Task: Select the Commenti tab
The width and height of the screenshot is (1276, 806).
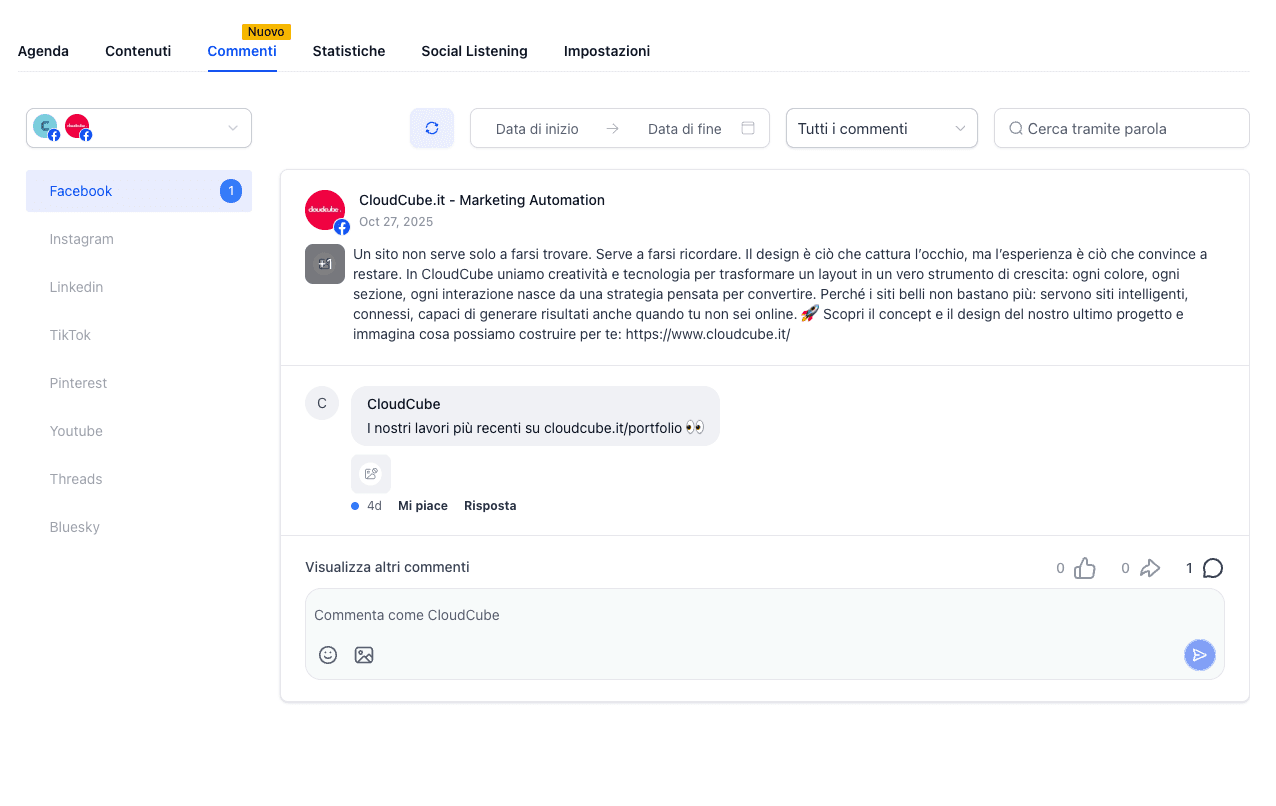Action: pyautogui.click(x=242, y=51)
